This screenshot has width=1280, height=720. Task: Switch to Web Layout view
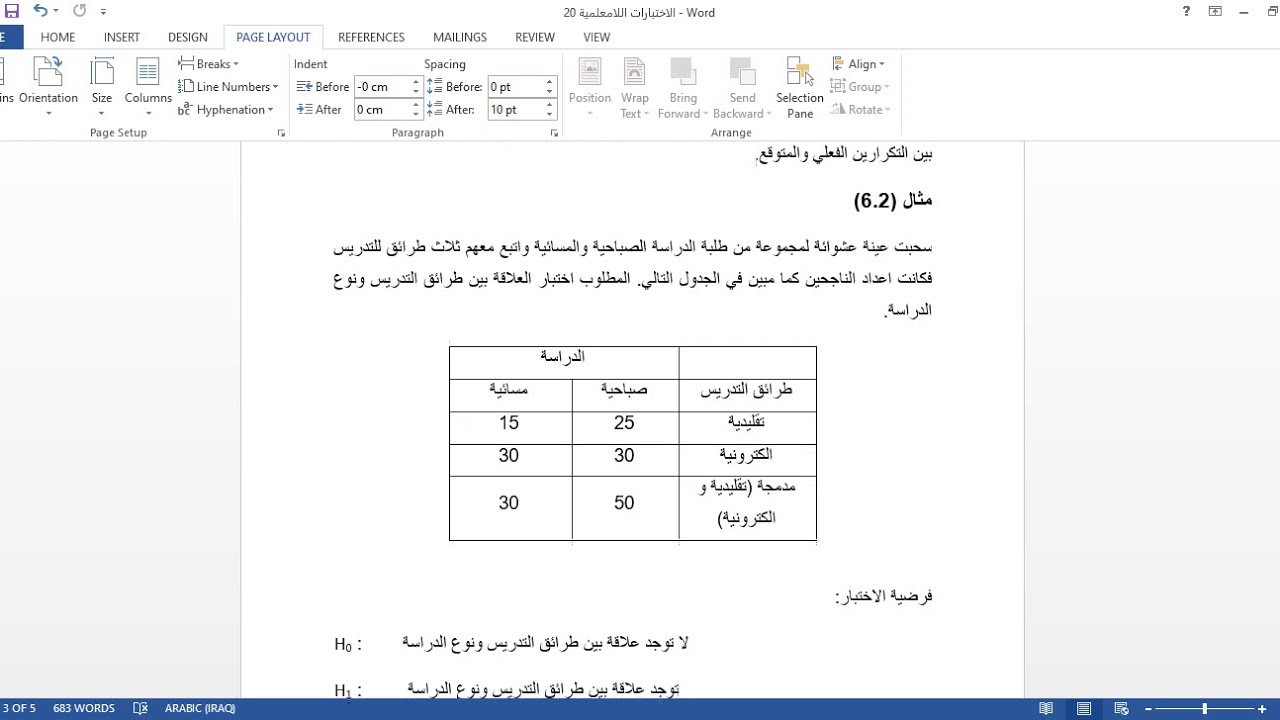1121,708
